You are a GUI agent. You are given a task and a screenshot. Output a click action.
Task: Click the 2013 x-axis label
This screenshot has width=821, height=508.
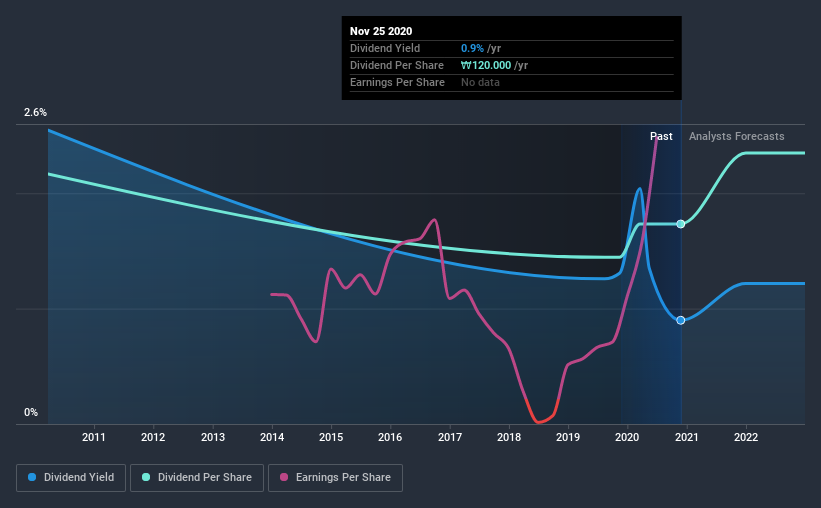[x=213, y=437]
